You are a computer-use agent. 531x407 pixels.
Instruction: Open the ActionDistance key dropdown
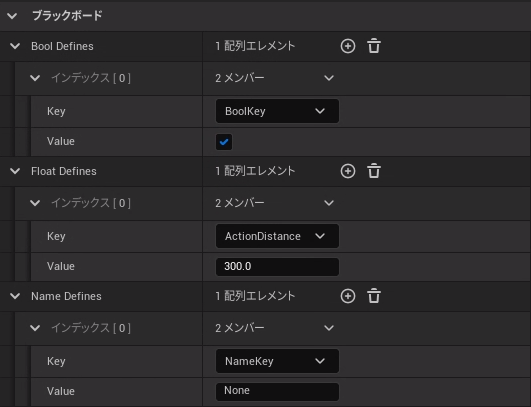pos(277,236)
